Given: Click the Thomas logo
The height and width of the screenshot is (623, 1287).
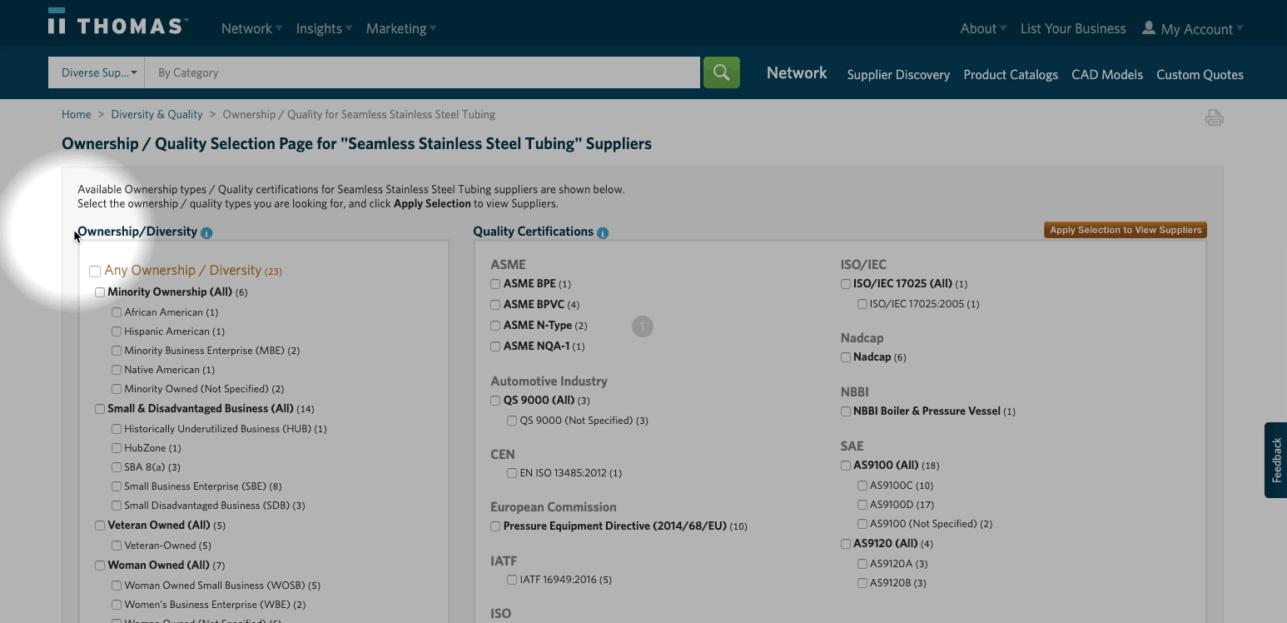Looking at the screenshot, I should coord(117,25).
